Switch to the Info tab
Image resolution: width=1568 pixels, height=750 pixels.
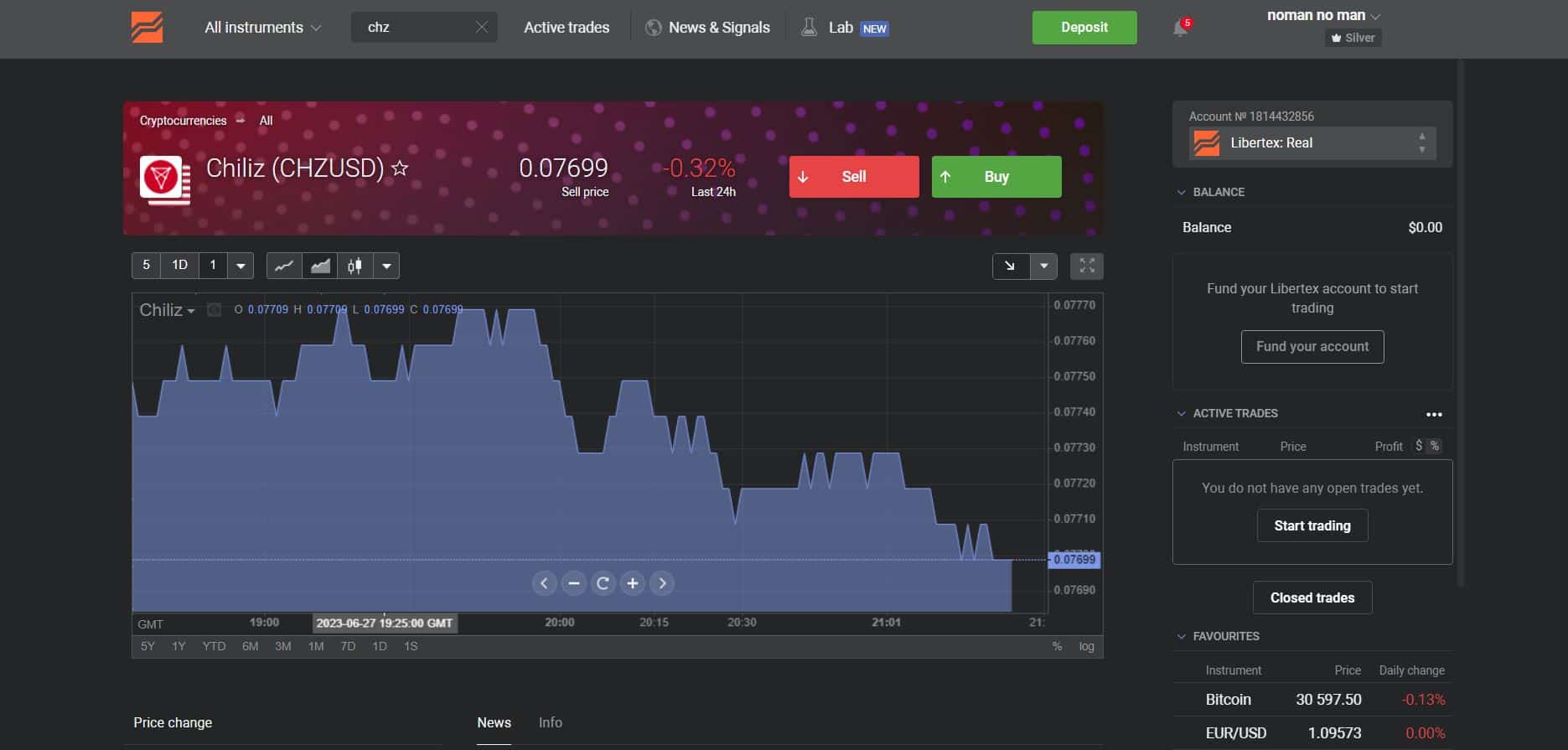pos(551,722)
